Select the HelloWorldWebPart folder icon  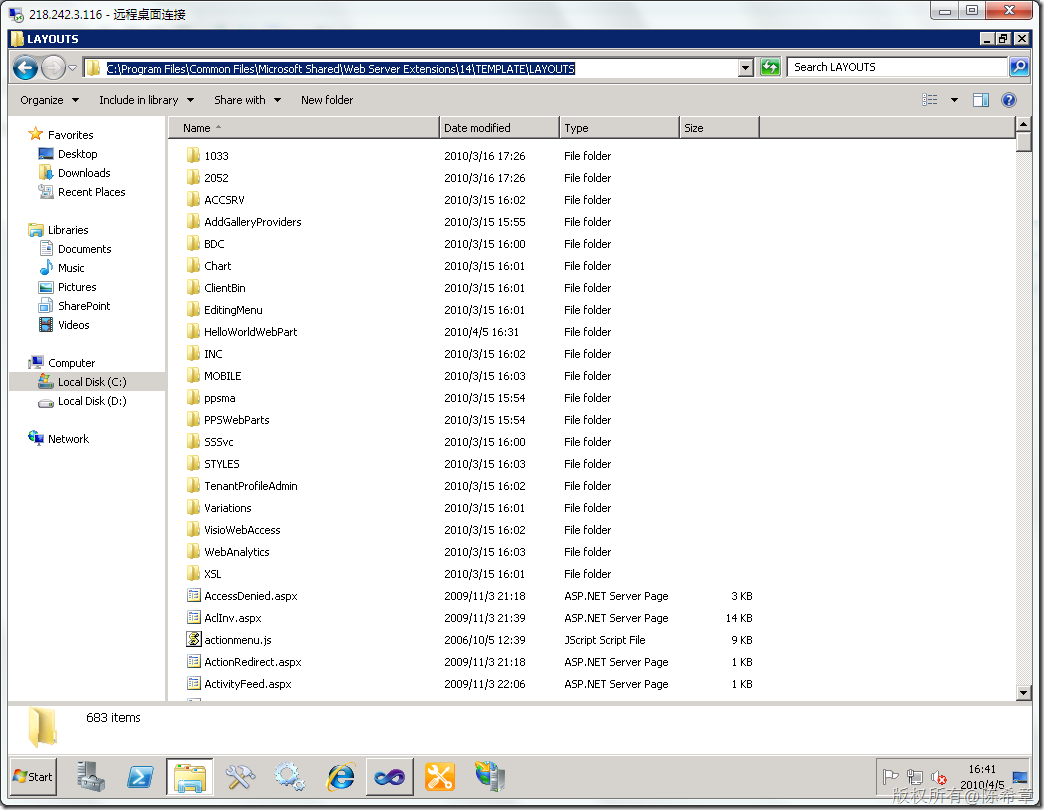pyautogui.click(x=193, y=331)
